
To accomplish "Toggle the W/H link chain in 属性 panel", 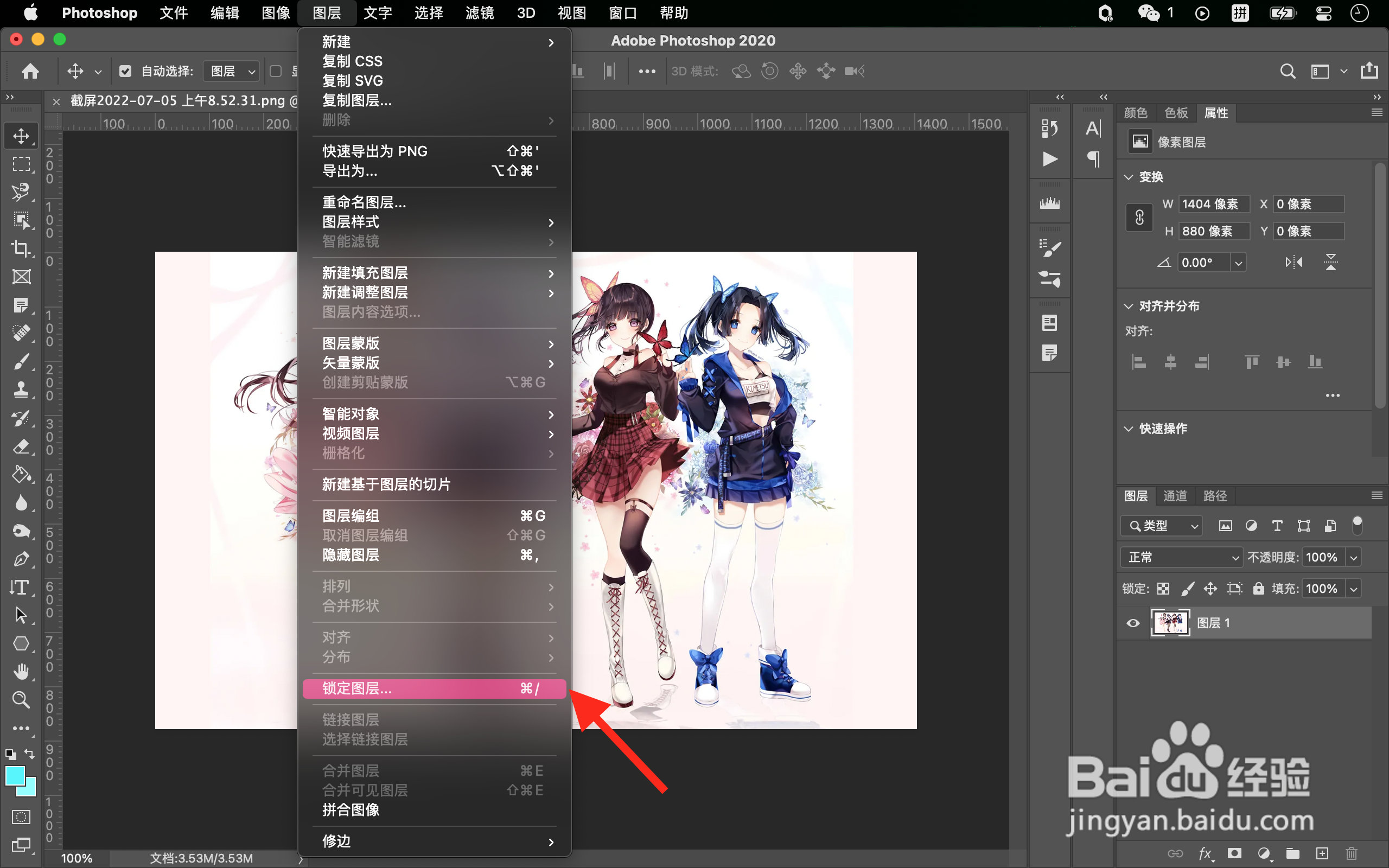I will (1139, 217).
